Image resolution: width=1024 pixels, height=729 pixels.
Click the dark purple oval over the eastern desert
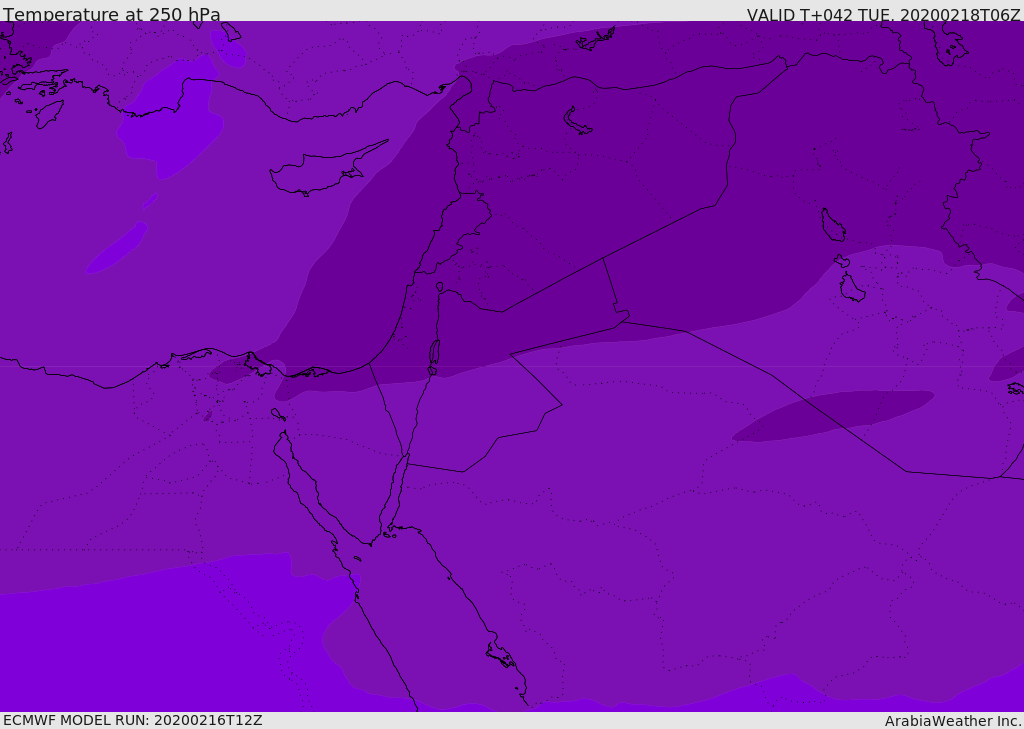tap(832, 415)
